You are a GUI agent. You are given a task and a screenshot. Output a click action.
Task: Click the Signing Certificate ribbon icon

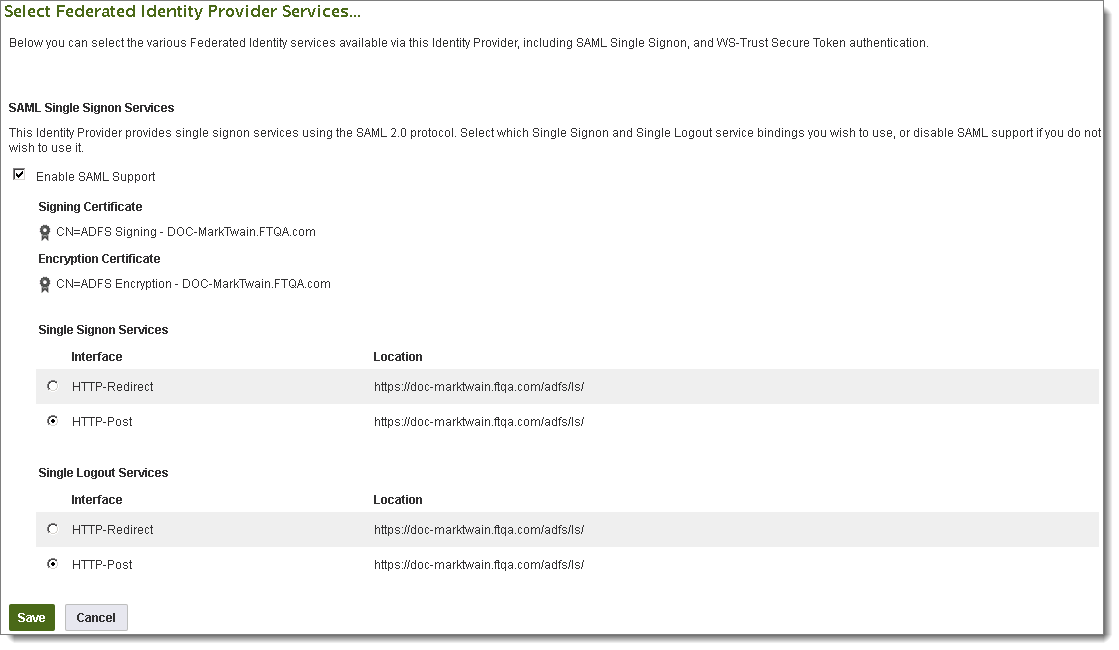click(x=45, y=231)
